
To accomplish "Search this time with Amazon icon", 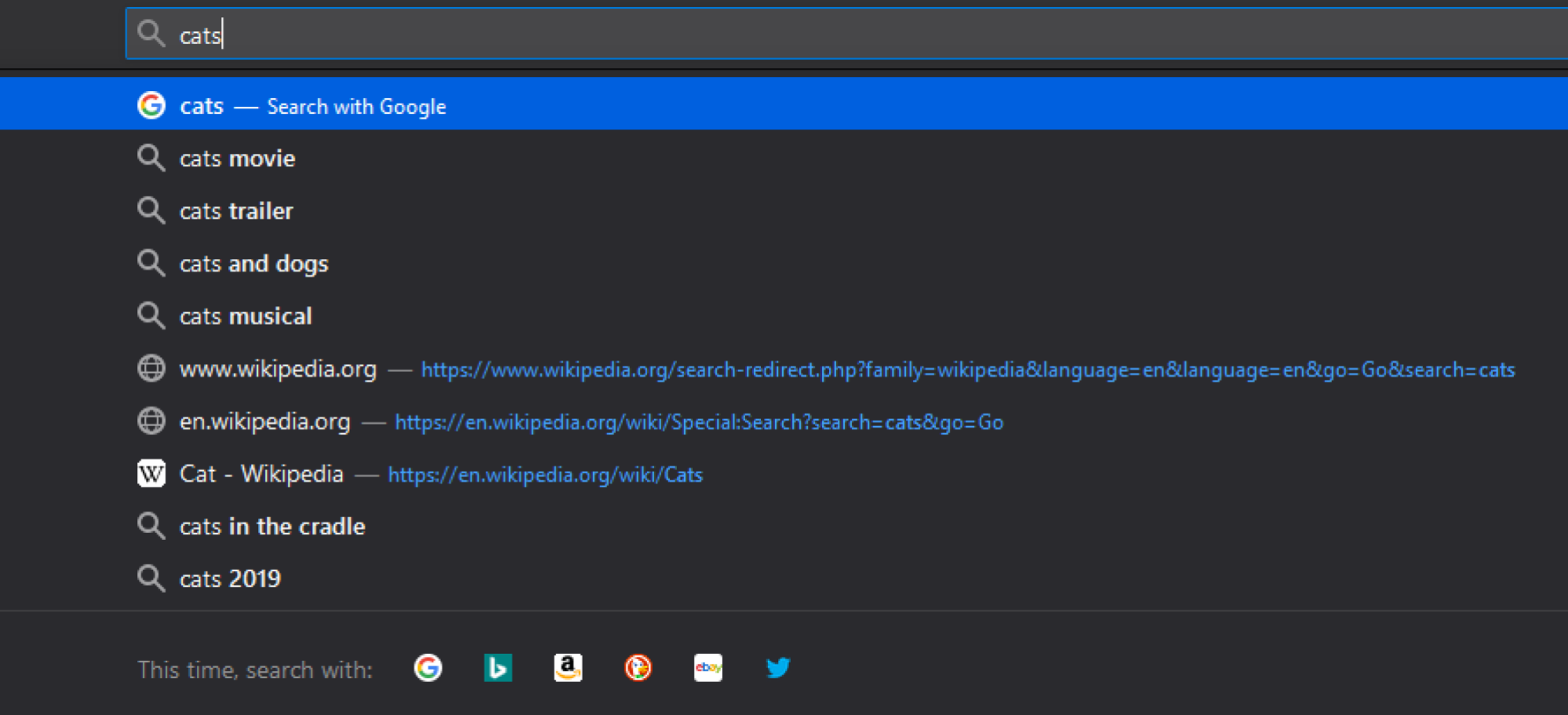I will click(568, 668).
